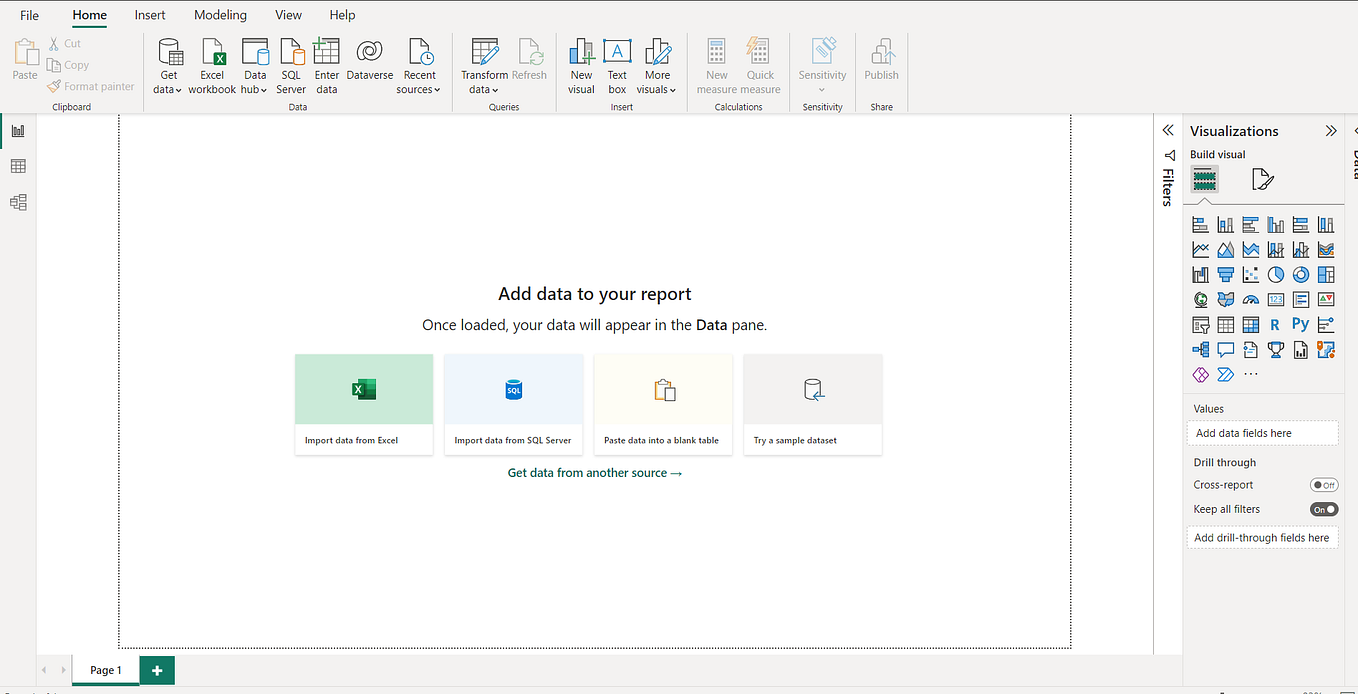The width and height of the screenshot is (1358, 694).
Task: Add an R script visual
Action: 1276,323
